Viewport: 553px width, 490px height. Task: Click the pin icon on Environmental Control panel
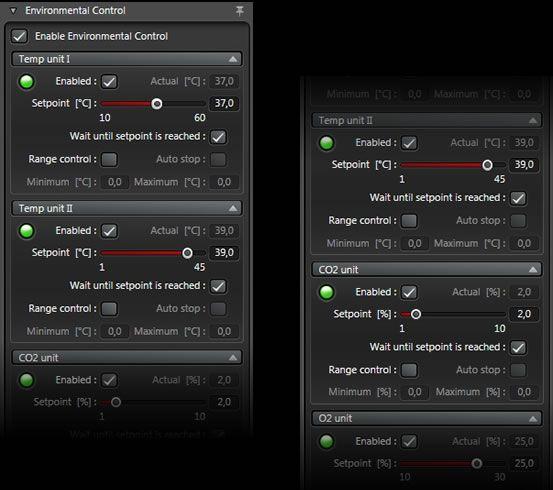[x=239, y=11]
